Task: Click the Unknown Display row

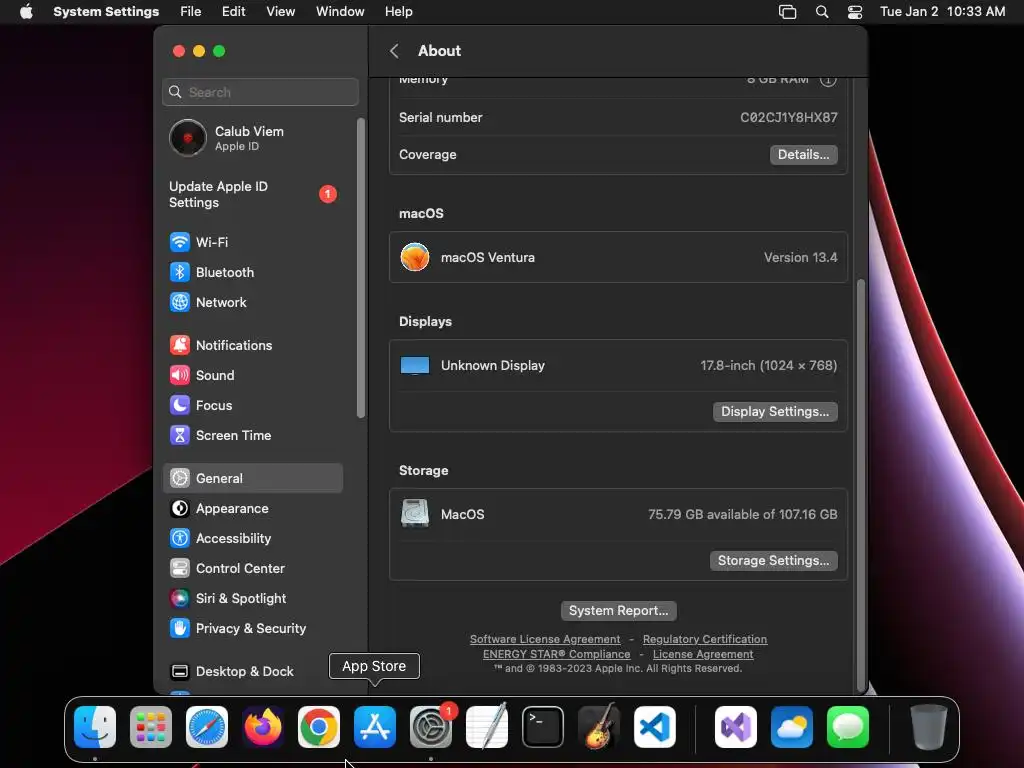Action: point(618,366)
